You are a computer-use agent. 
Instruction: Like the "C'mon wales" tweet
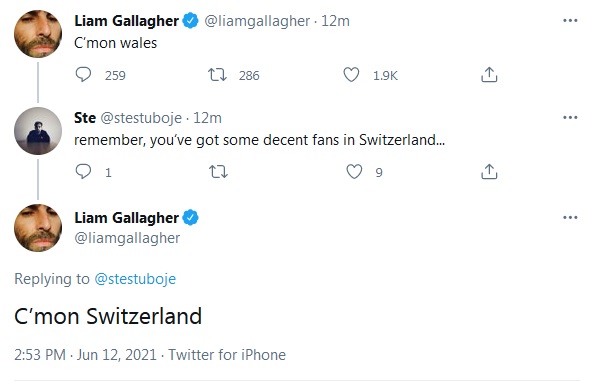pyautogui.click(x=351, y=75)
